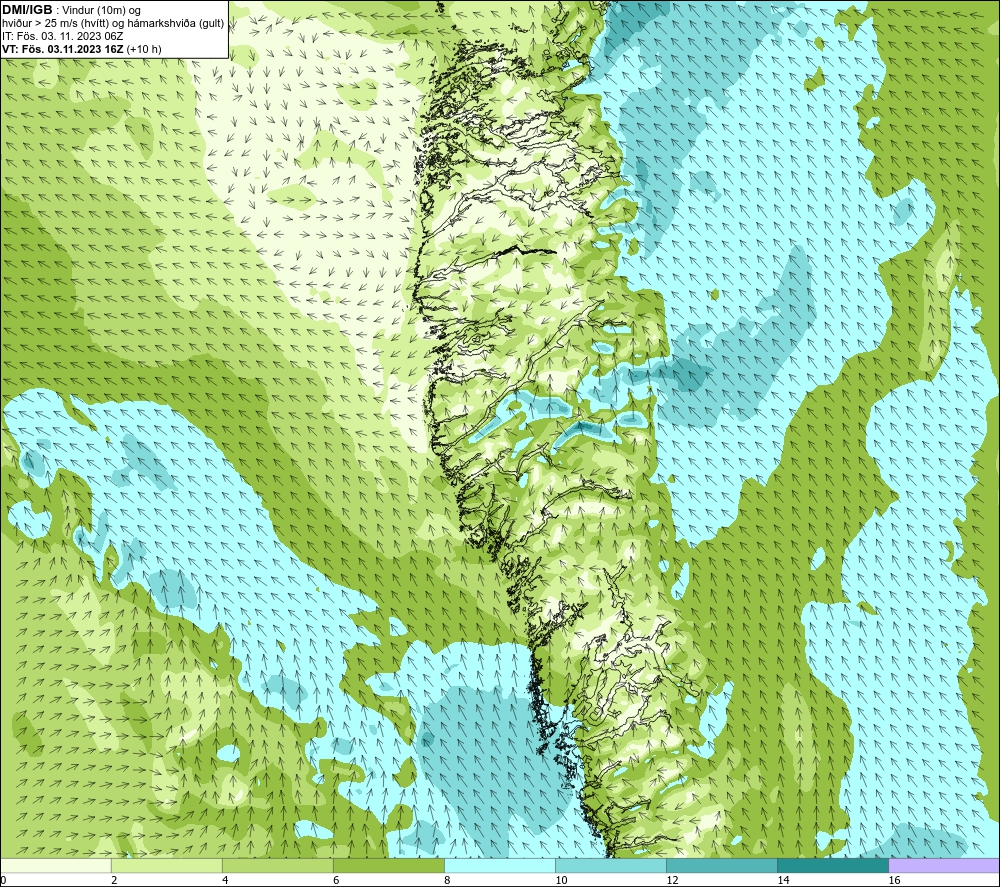Image resolution: width=1000 pixels, height=887 pixels.
Task: Click the scale label '14'
Action: pyautogui.click(x=783, y=881)
